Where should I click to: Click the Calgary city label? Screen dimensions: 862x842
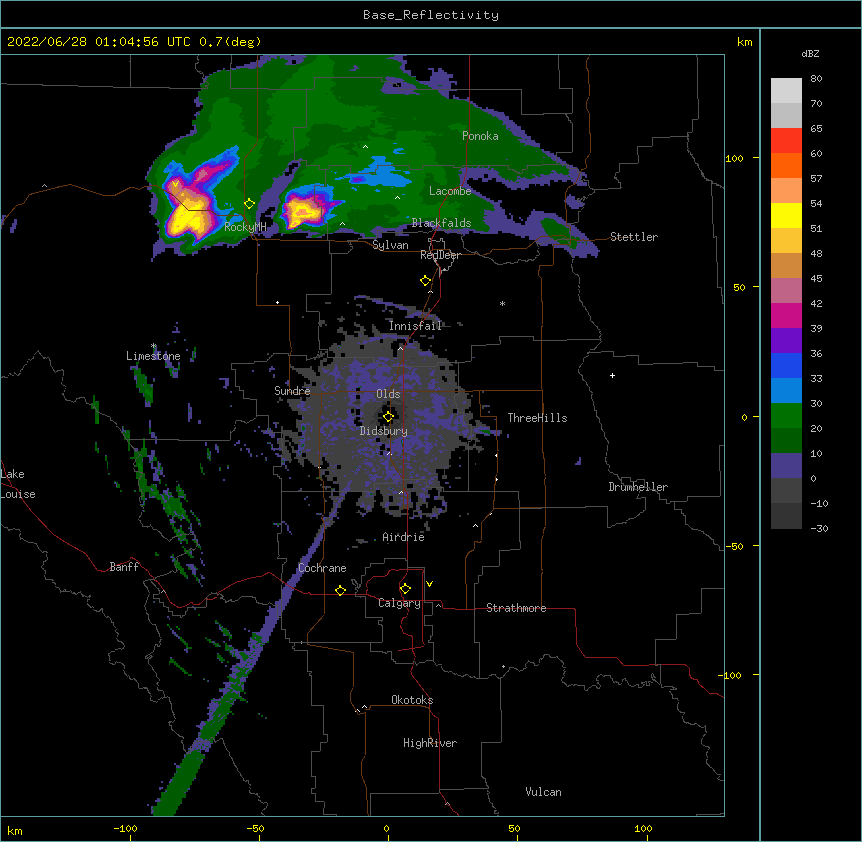coord(399,603)
